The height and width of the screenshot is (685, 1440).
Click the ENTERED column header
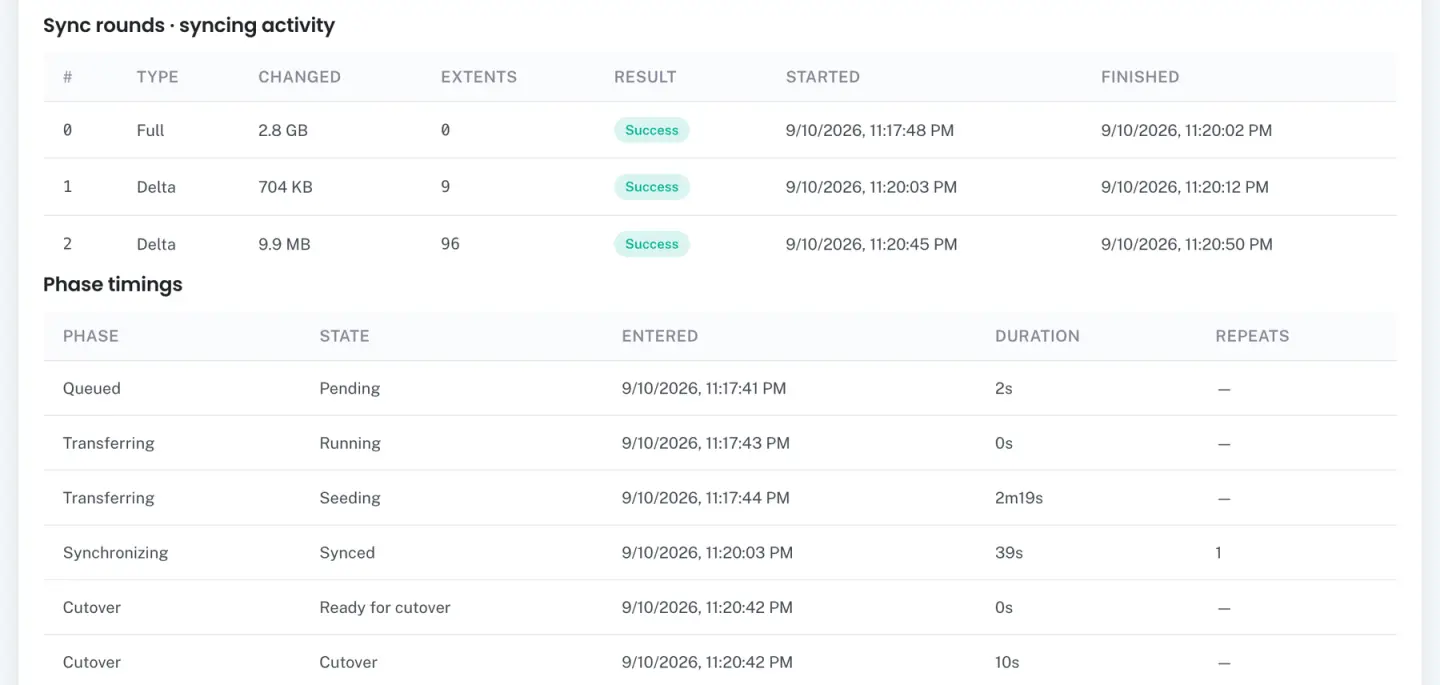[x=660, y=336]
